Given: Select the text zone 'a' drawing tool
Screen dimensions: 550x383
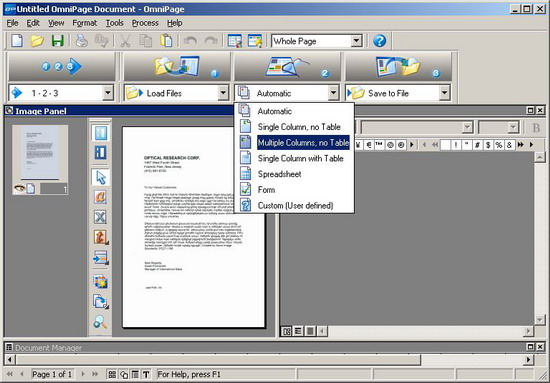Looking at the screenshot, I should (100, 197).
